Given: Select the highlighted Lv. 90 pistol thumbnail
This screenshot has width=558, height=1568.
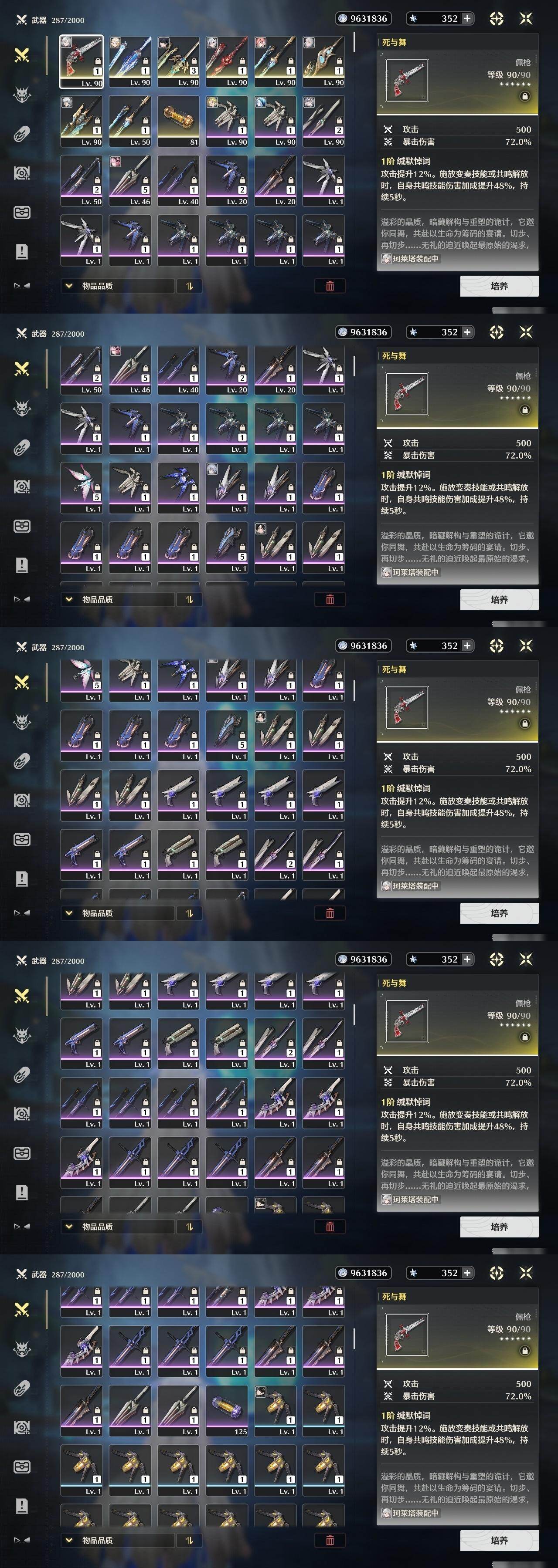Looking at the screenshot, I should (81, 61).
